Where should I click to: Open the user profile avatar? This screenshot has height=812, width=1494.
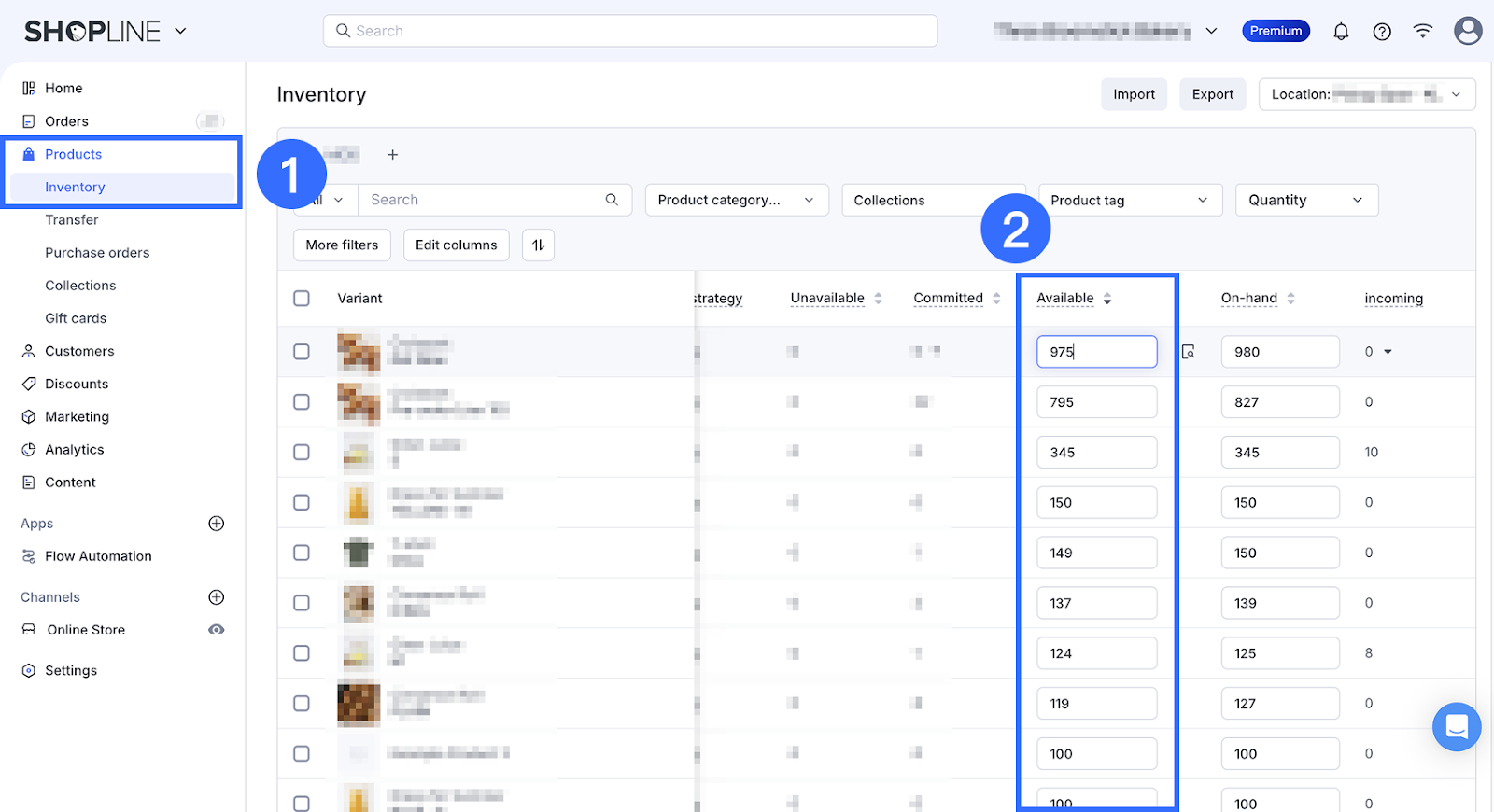tap(1468, 31)
